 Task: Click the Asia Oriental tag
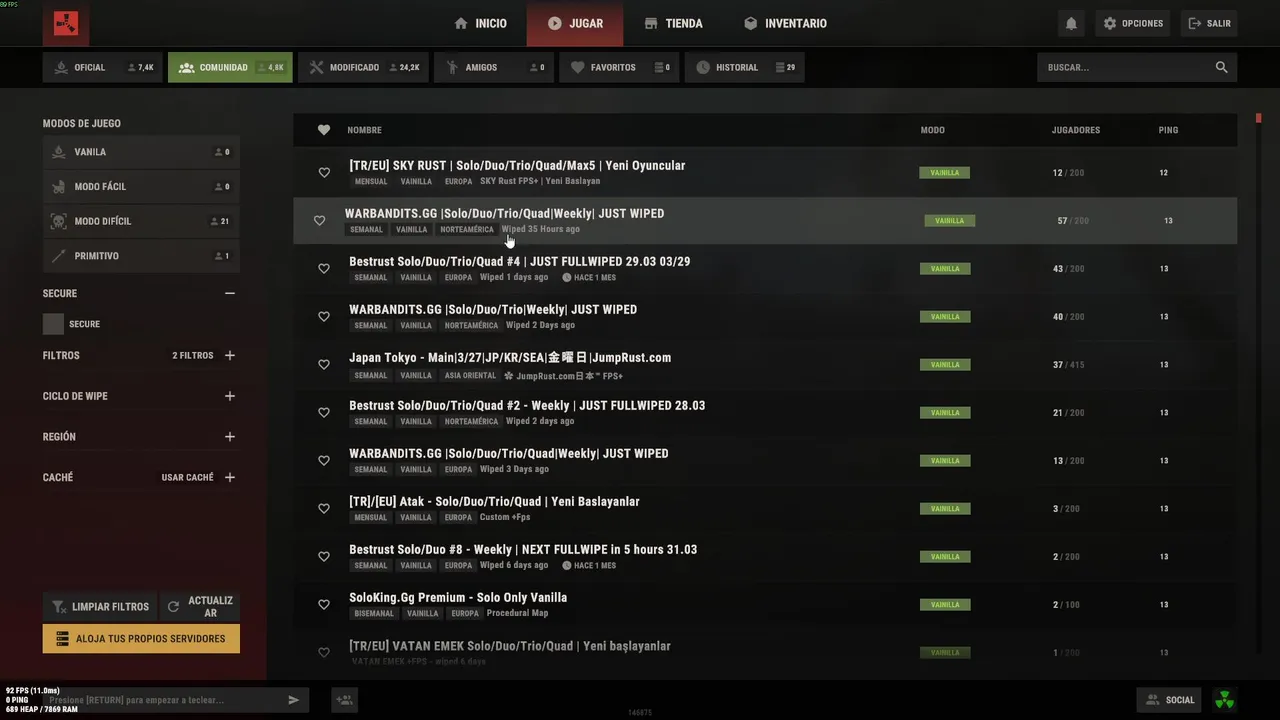469,376
